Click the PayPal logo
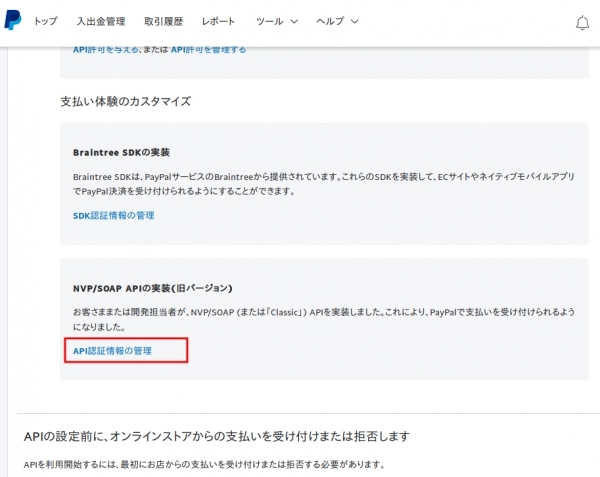This screenshot has width=600, height=477. pos(12,21)
